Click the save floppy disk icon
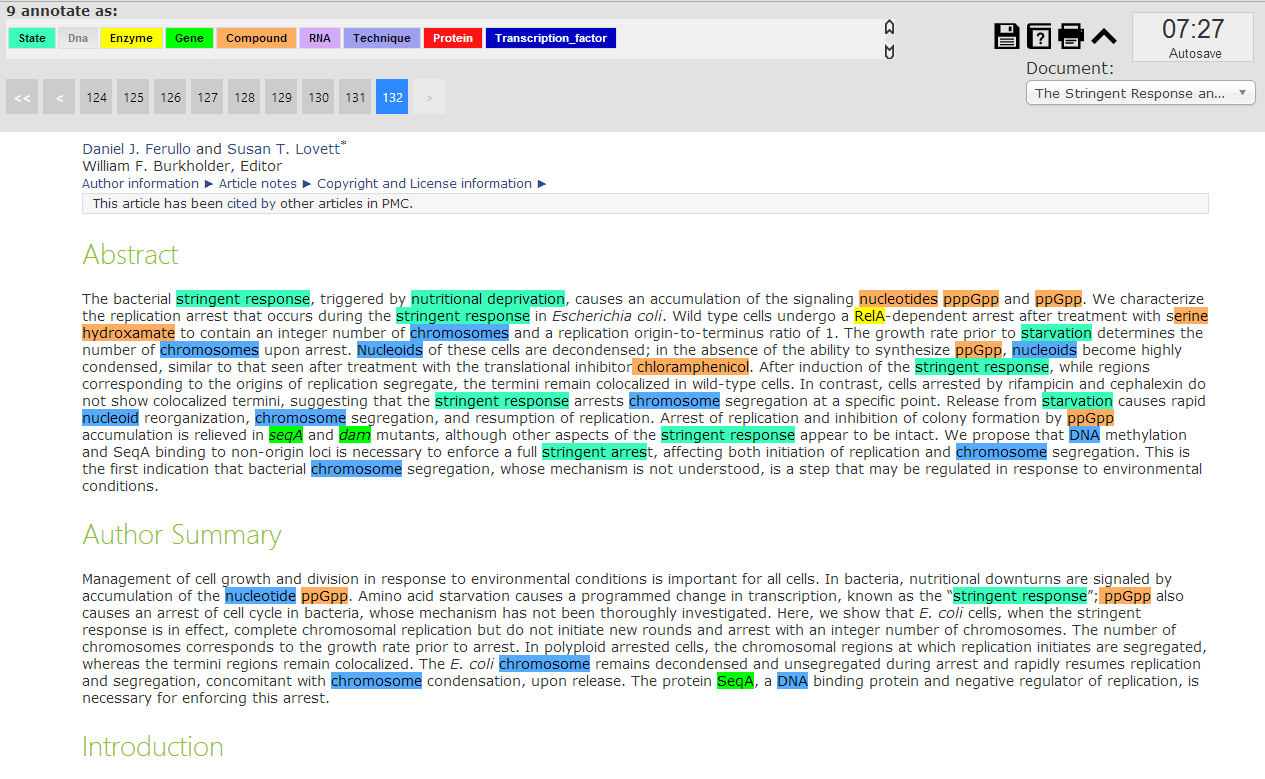This screenshot has width=1265, height=779. 1006,36
